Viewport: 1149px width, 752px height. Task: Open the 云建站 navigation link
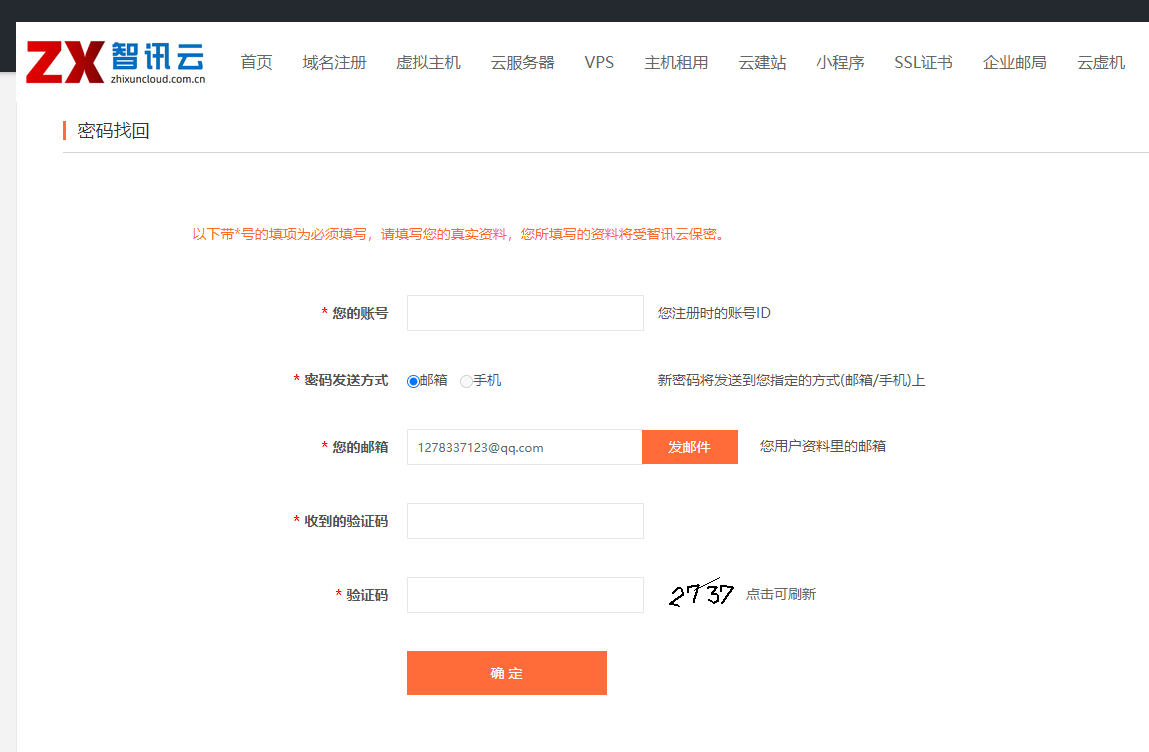click(x=762, y=62)
